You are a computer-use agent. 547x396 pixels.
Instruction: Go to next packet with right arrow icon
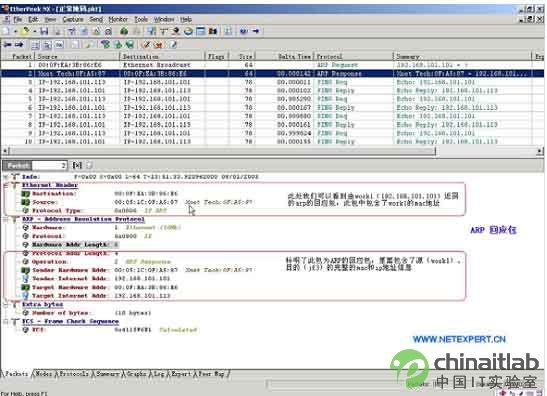coord(19,44)
